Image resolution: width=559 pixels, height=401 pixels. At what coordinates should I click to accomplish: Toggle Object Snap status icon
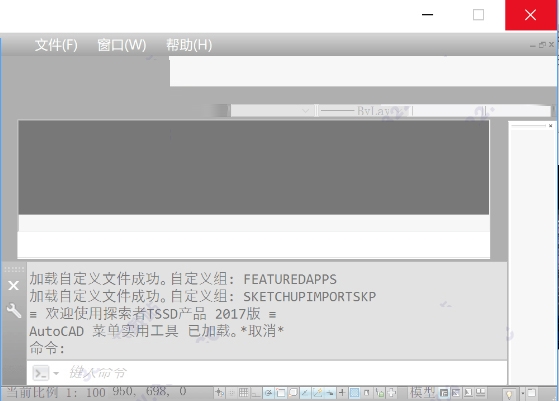[x=281, y=393]
